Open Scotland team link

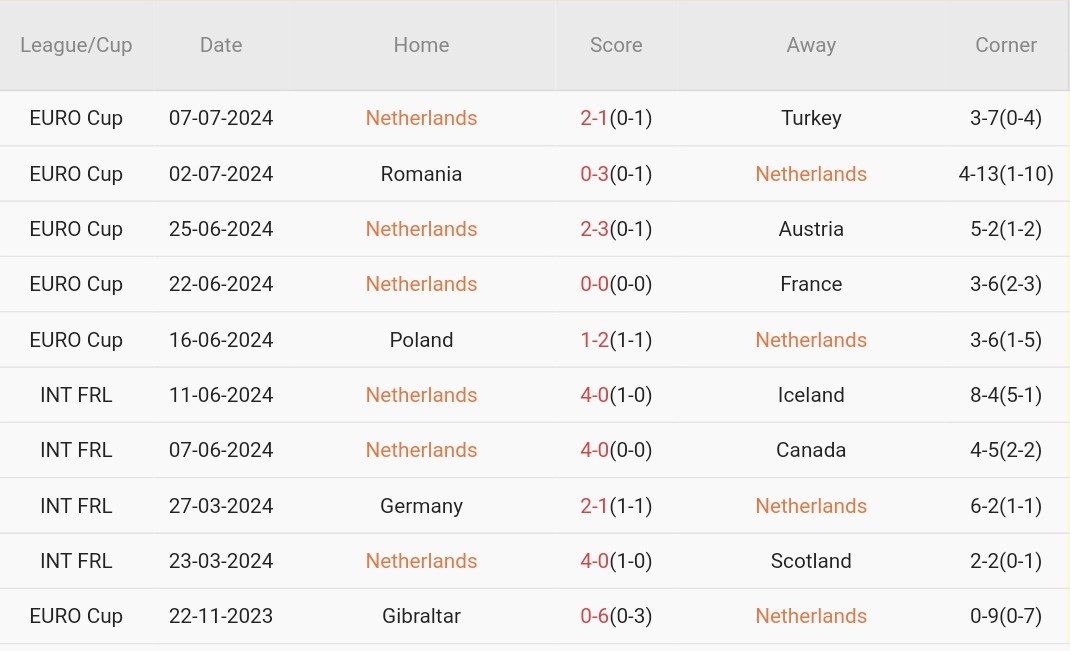(x=811, y=561)
